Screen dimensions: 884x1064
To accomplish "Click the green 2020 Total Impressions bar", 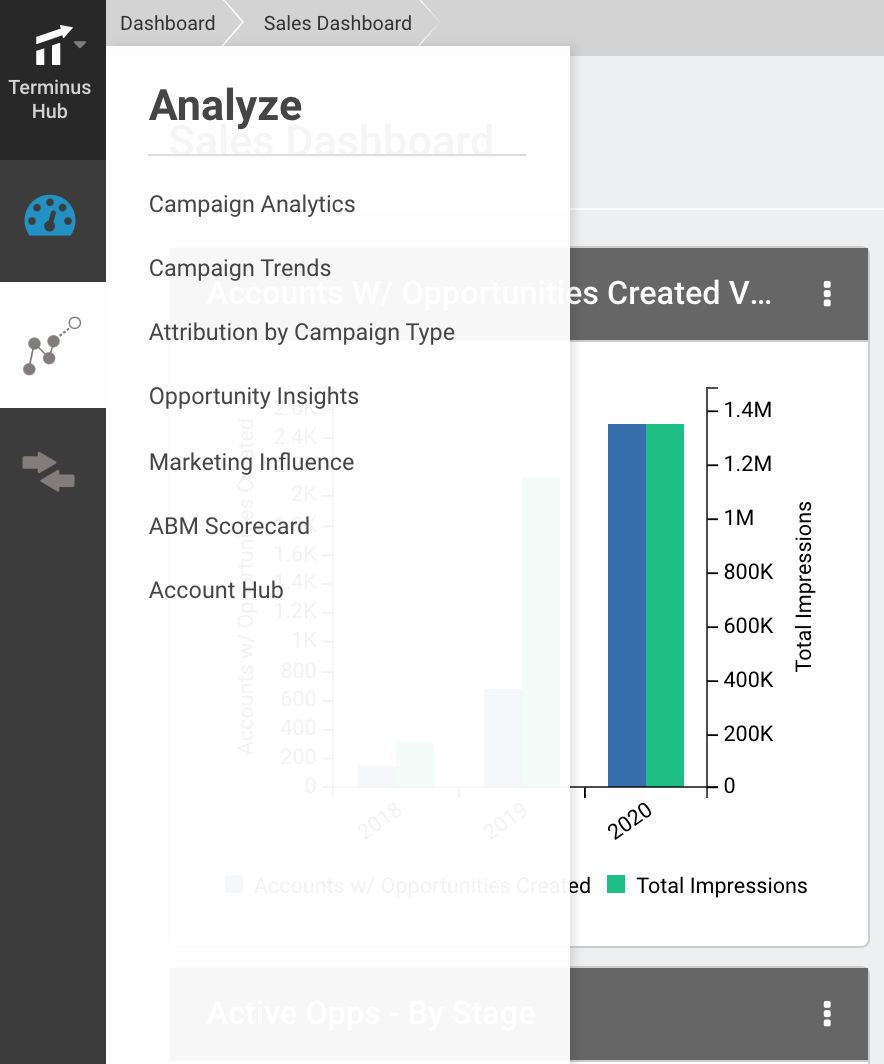I will click(x=665, y=605).
